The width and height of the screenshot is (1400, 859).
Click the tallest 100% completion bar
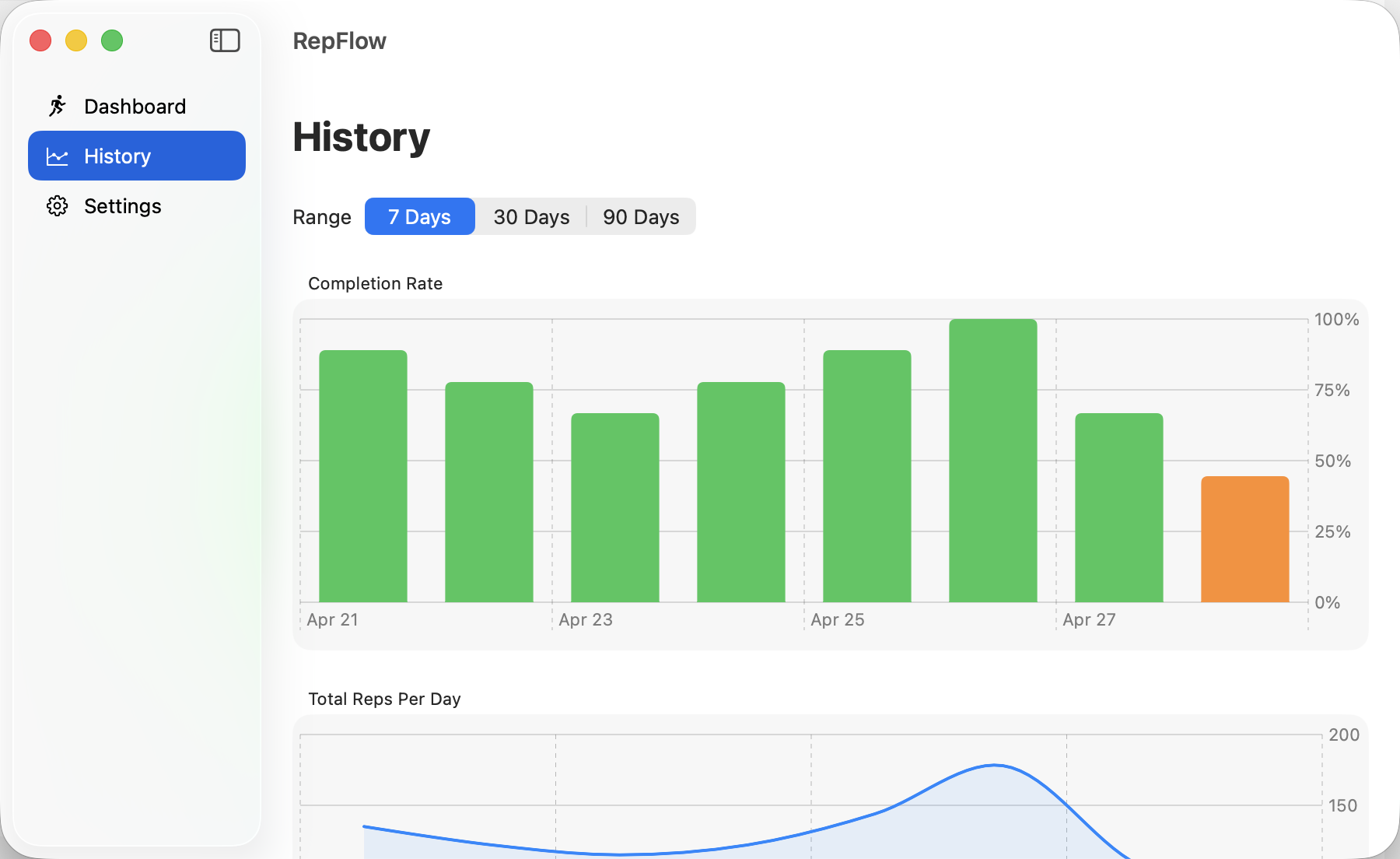[x=993, y=461]
